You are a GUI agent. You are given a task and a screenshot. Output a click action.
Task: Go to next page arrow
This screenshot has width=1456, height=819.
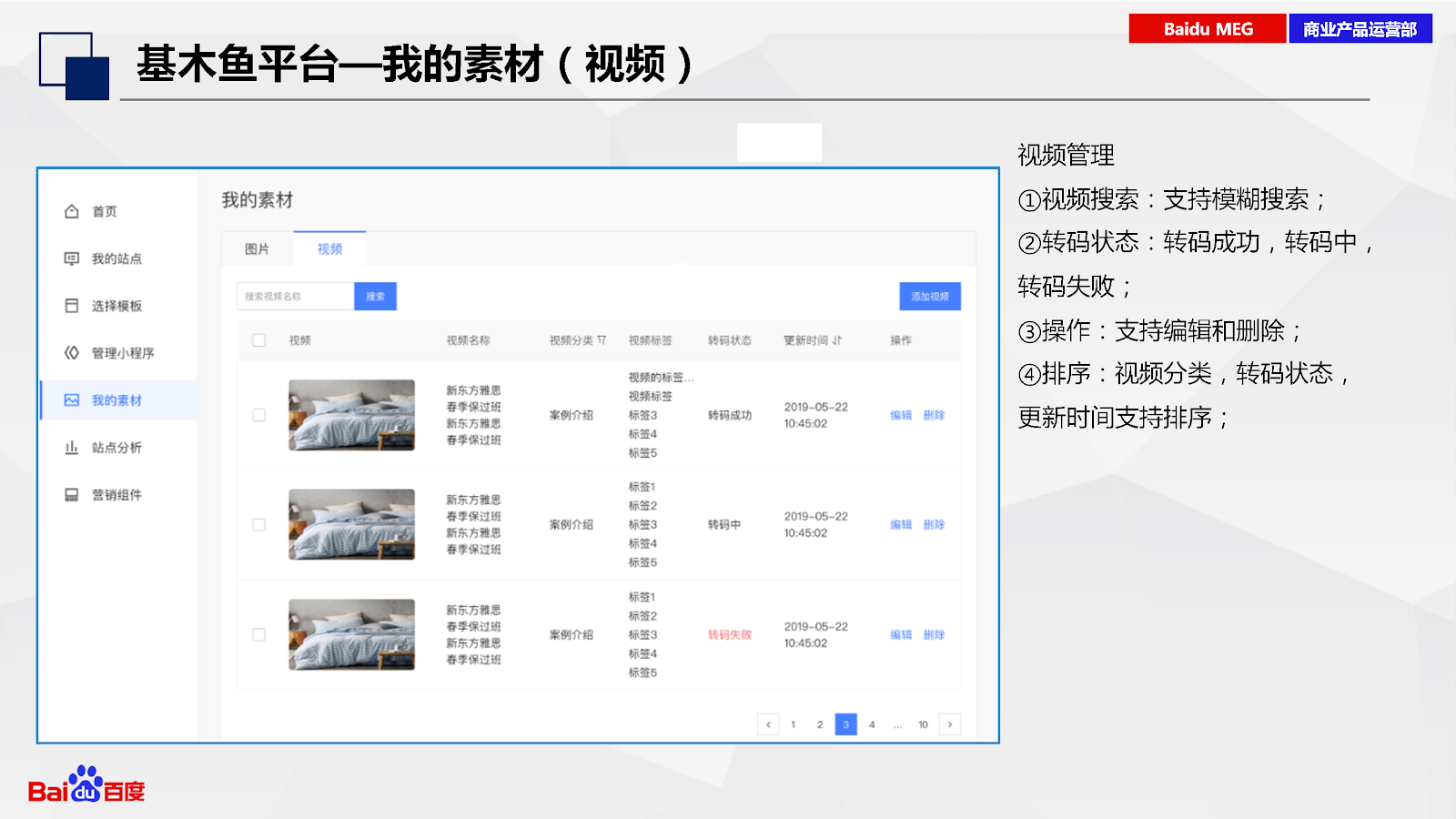950,724
